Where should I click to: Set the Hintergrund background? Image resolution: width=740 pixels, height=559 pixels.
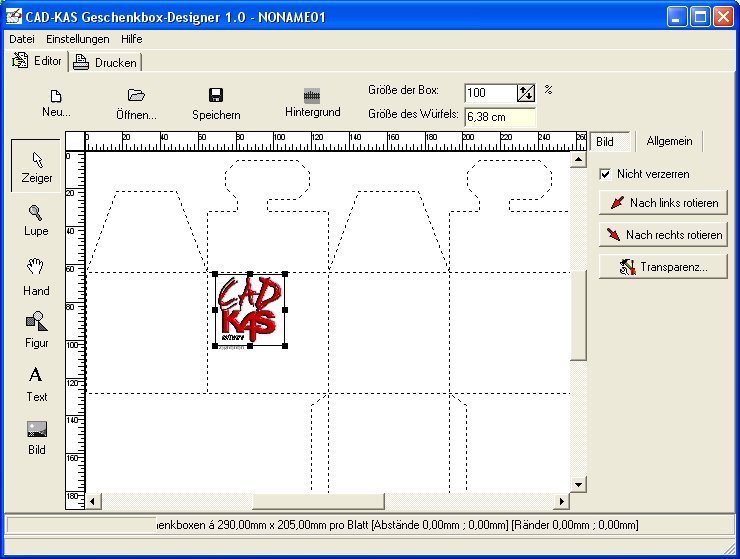click(312, 102)
